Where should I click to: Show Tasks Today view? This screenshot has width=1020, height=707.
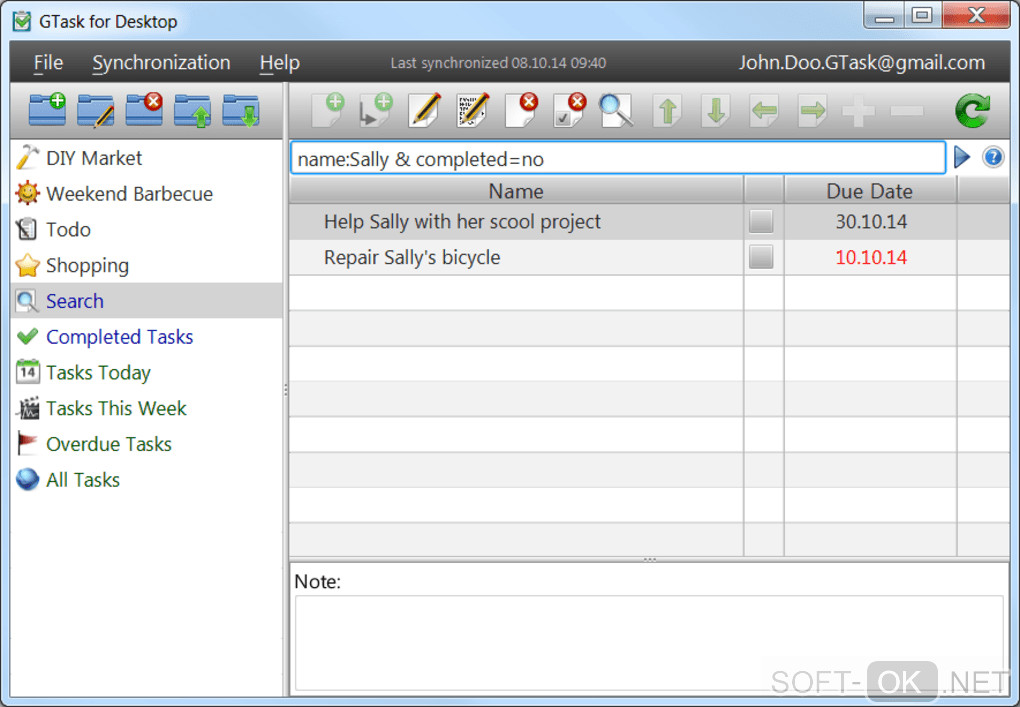[x=148, y=373]
